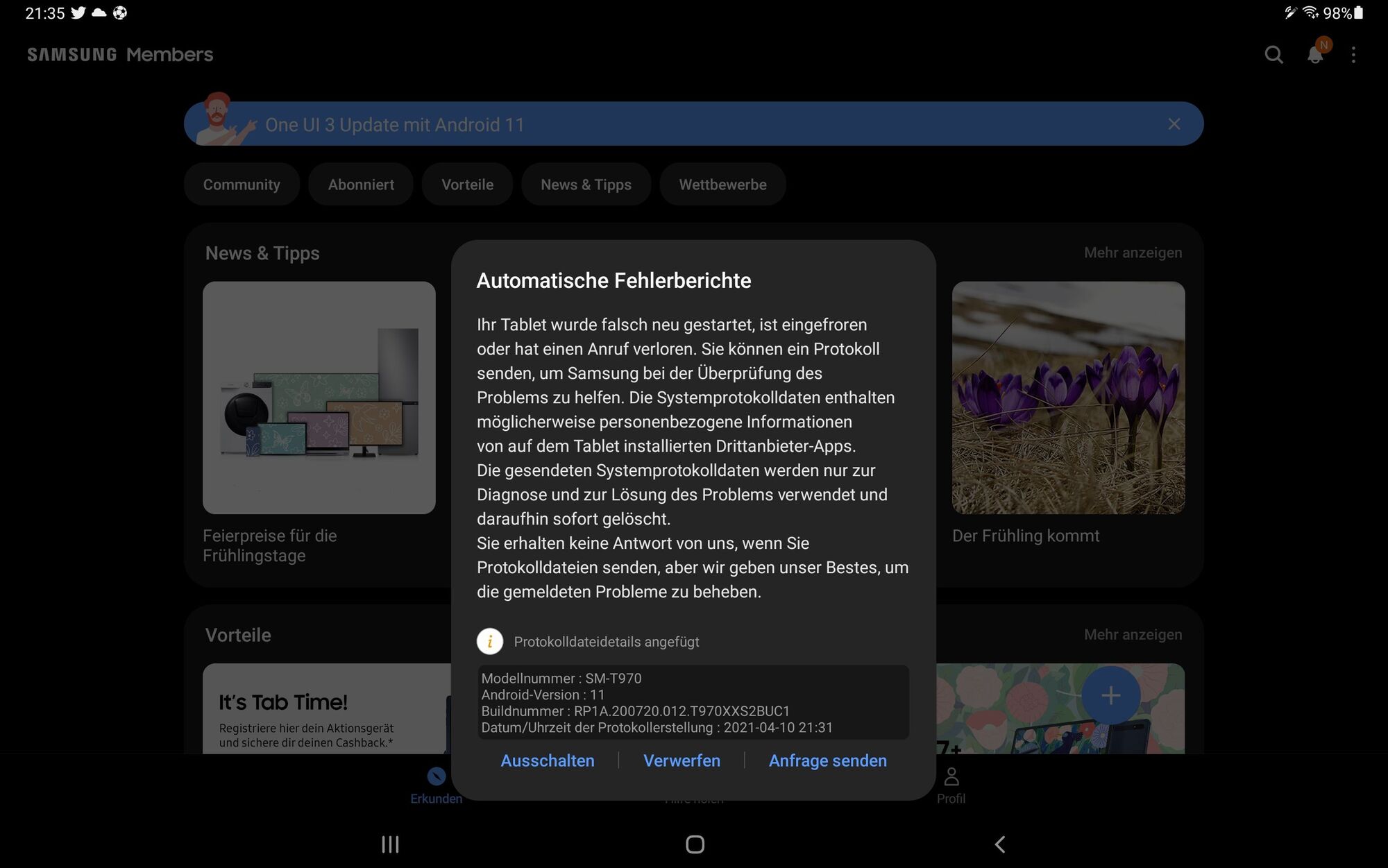The width and height of the screenshot is (1388, 868).
Task: Open the Feierpreise für die Frühlingstage thumbnail
Action: (319, 398)
